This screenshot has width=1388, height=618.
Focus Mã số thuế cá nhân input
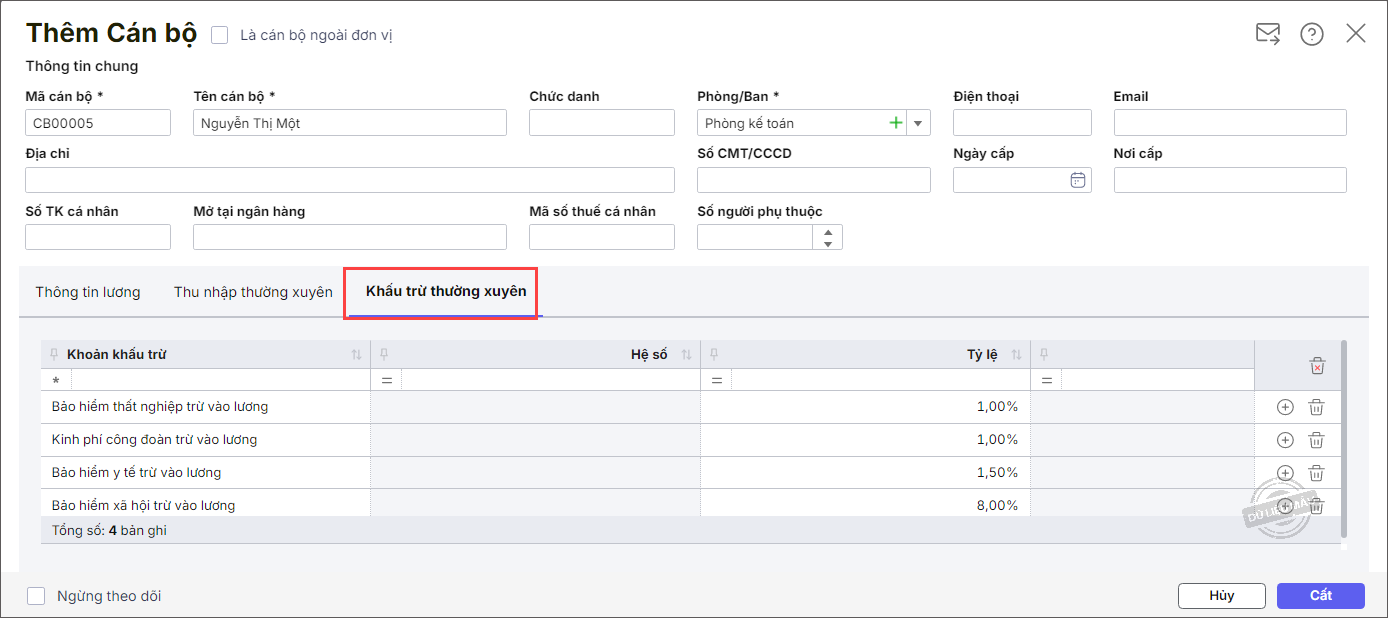pyautogui.click(x=602, y=237)
